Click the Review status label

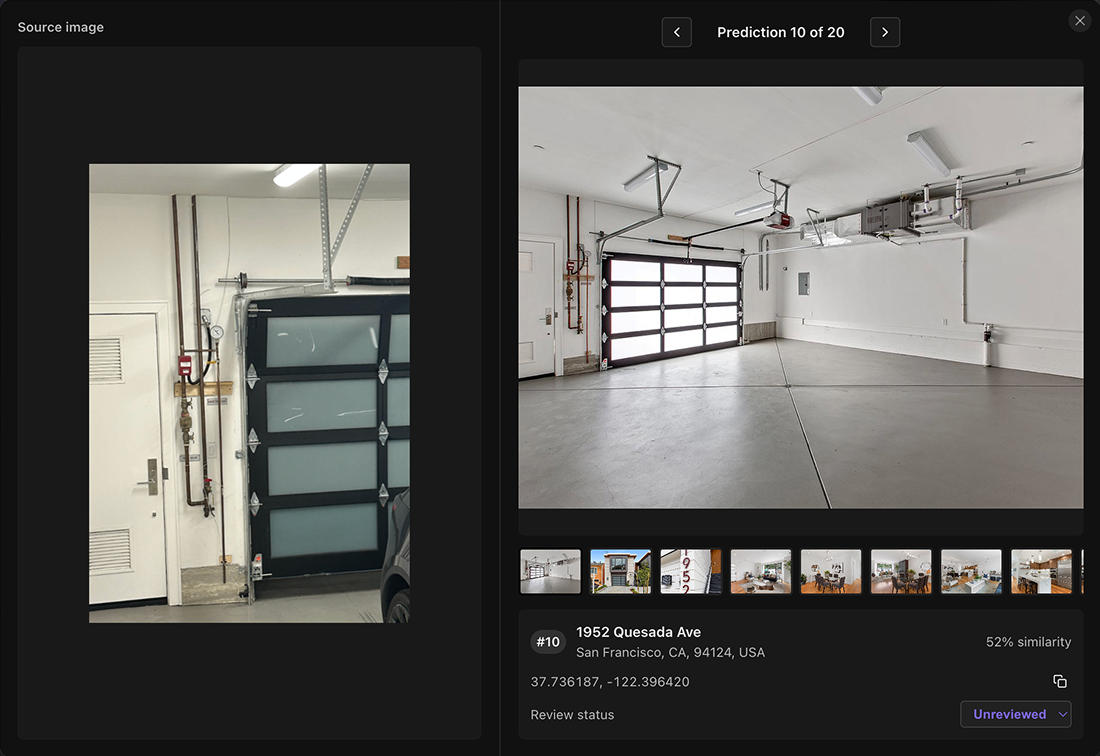coord(572,715)
